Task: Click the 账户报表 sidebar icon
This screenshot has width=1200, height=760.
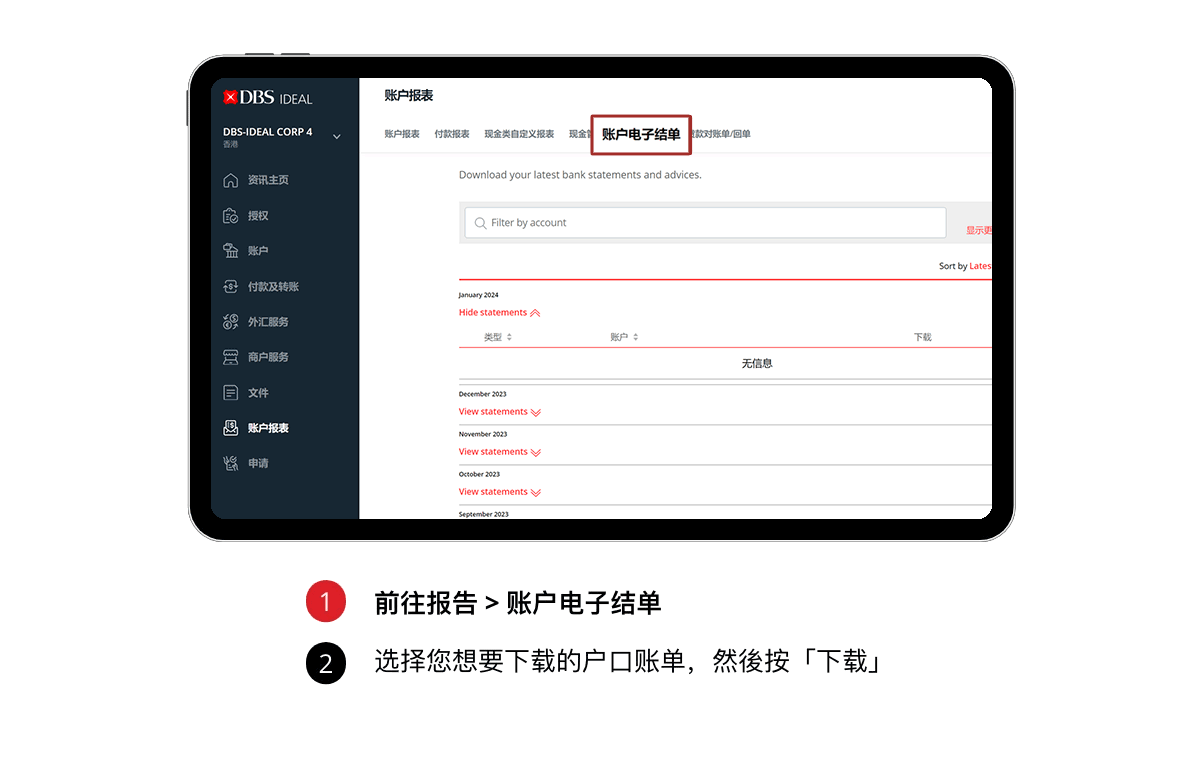Action: (x=230, y=428)
